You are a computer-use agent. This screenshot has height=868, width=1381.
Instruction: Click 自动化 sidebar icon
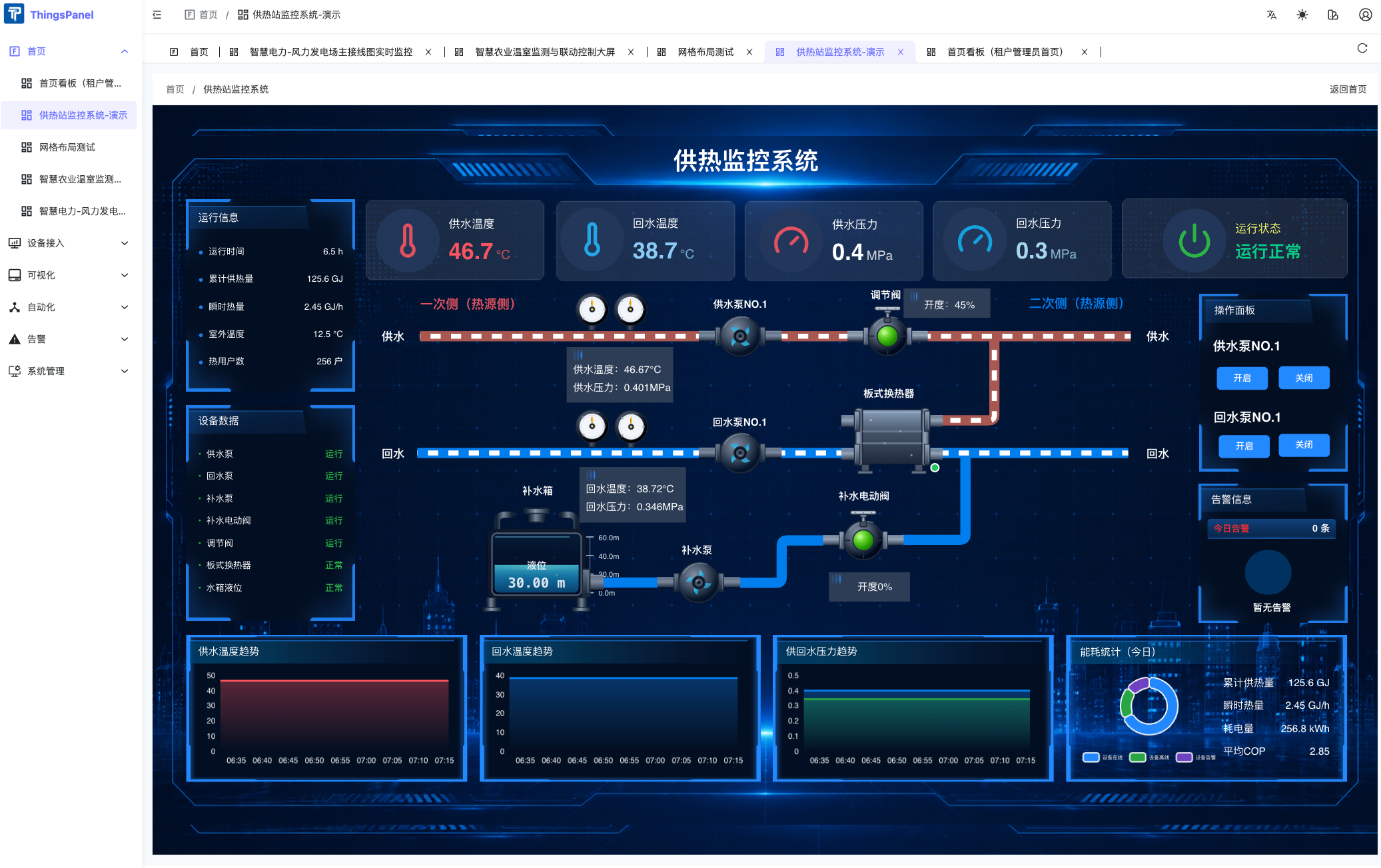coord(14,307)
